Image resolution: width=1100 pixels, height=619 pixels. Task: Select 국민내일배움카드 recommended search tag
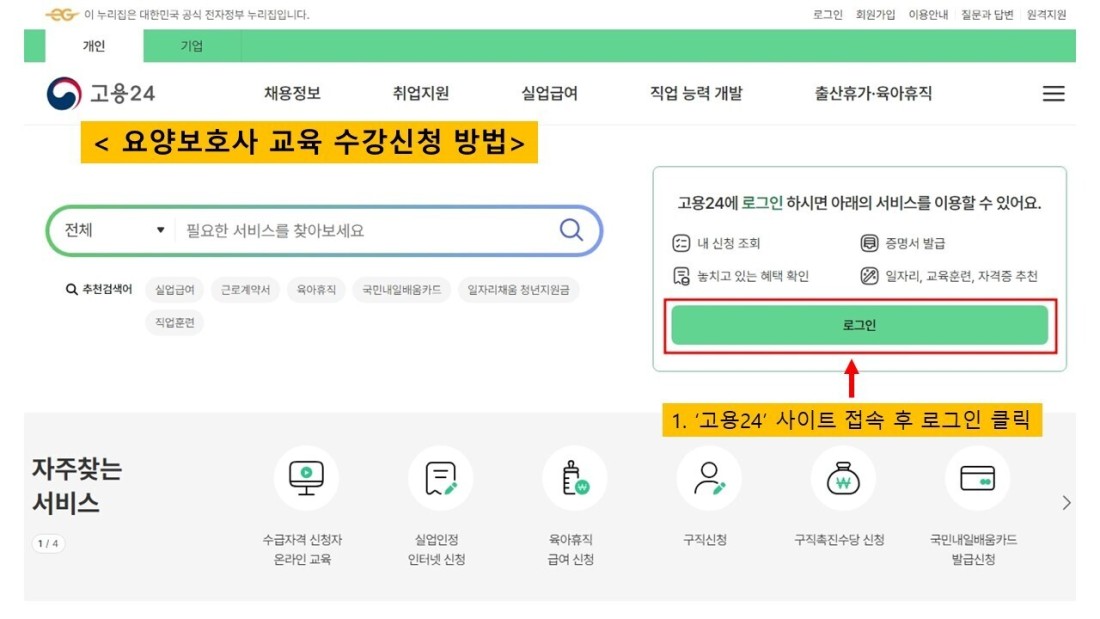(x=402, y=290)
